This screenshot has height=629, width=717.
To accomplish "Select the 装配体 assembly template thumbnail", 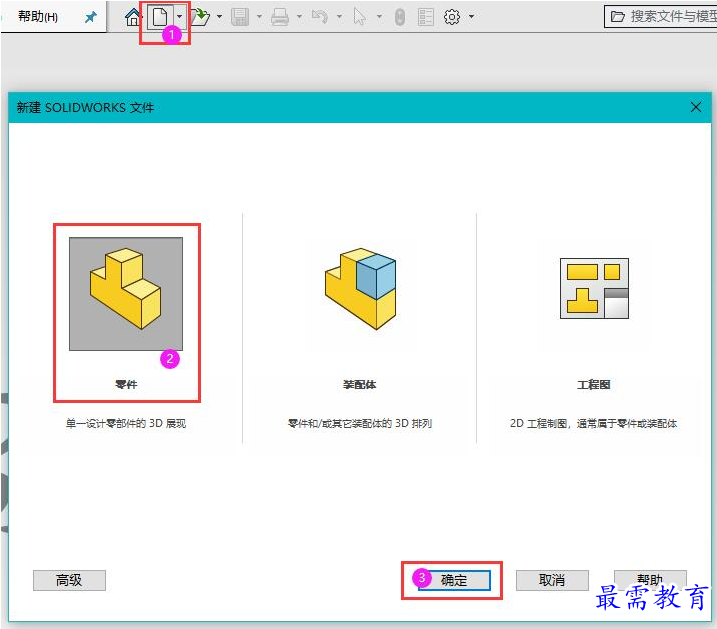I will [x=360, y=289].
